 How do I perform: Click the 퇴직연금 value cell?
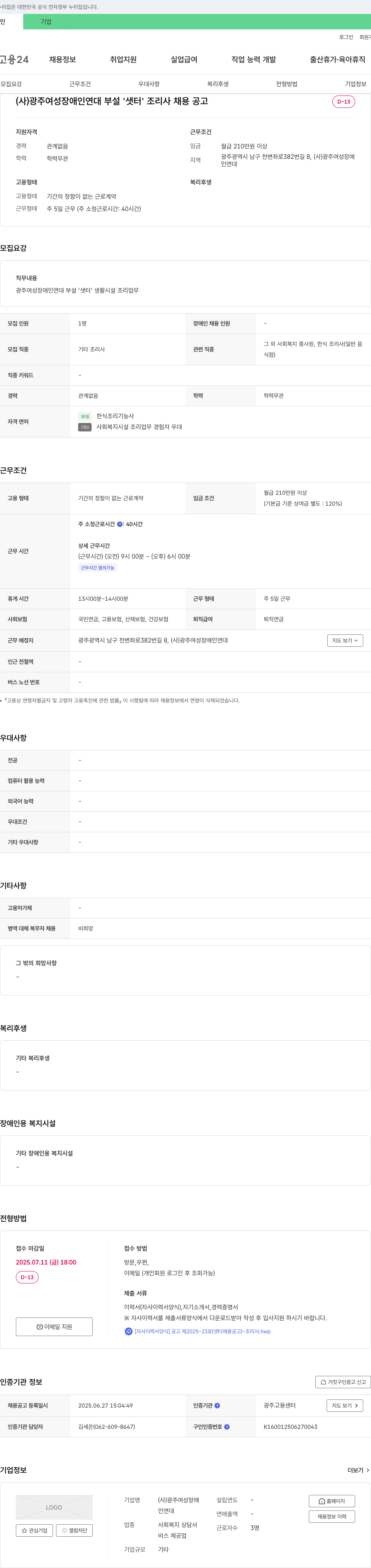point(274,619)
